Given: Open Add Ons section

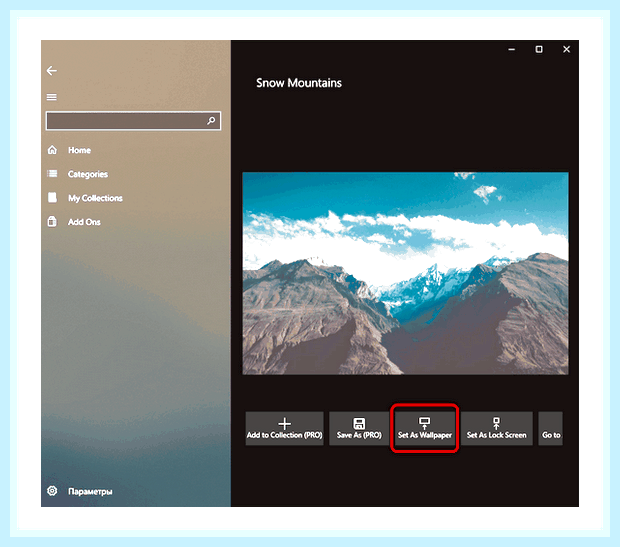Looking at the screenshot, I should 84,222.
